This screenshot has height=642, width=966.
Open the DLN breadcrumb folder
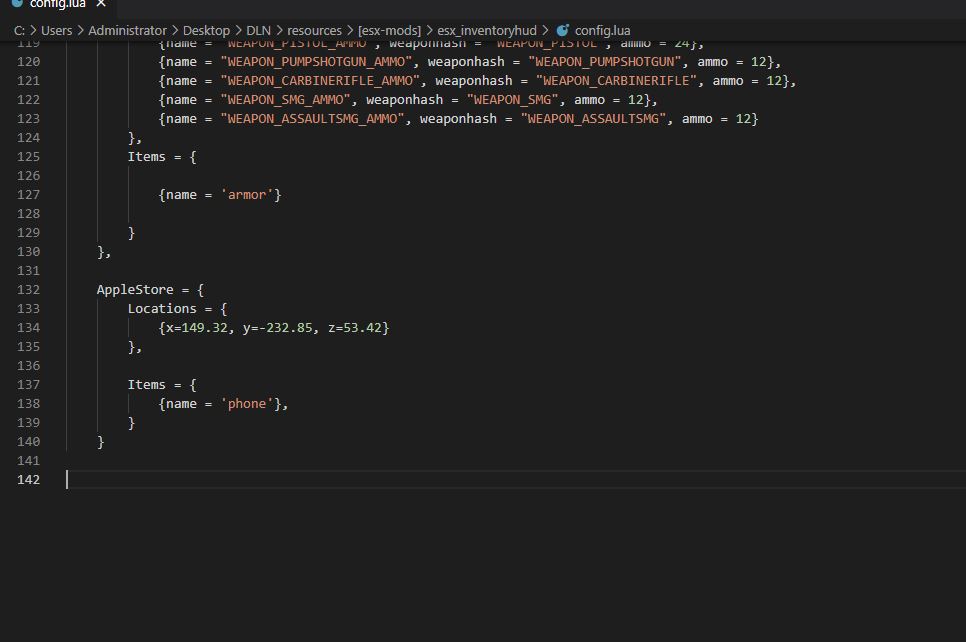pos(258,30)
